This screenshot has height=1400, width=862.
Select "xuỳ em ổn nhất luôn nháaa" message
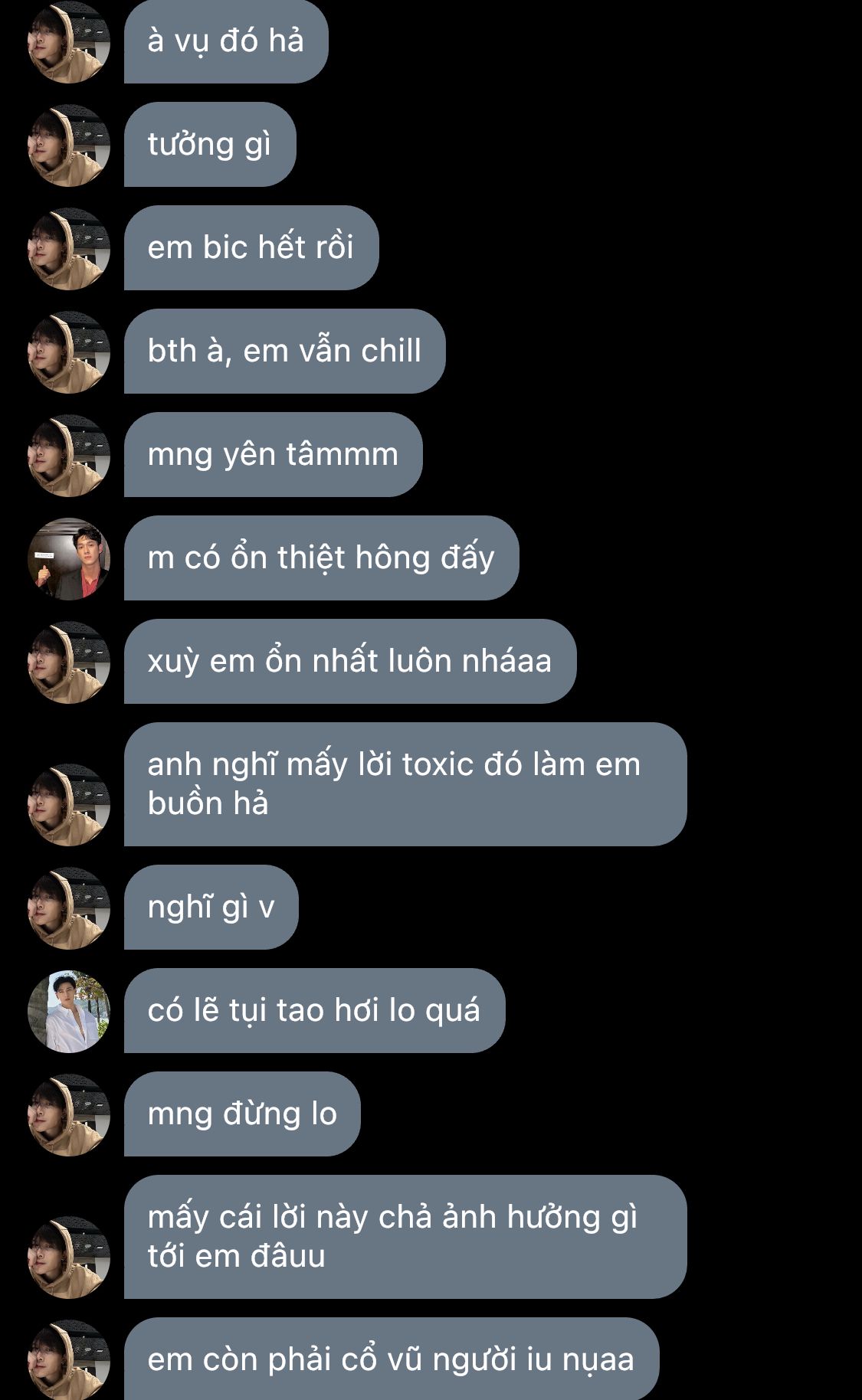click(x=350, y=662)
